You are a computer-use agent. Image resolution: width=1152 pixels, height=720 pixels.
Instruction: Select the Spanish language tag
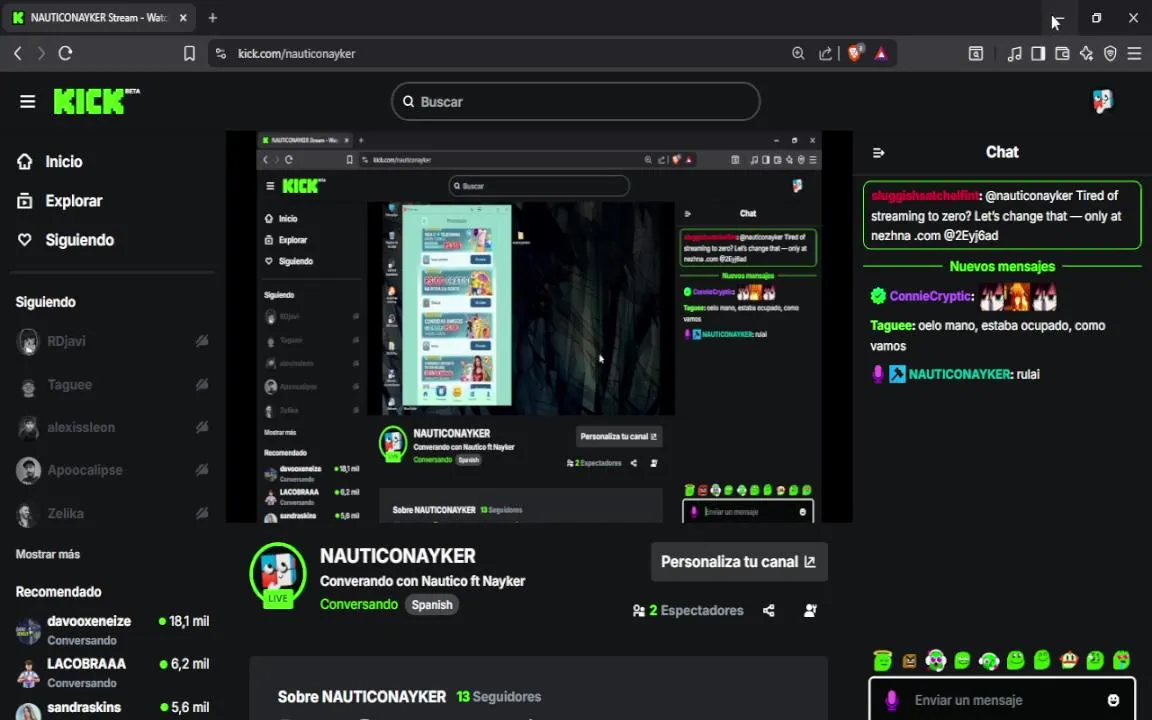[432, 605]
